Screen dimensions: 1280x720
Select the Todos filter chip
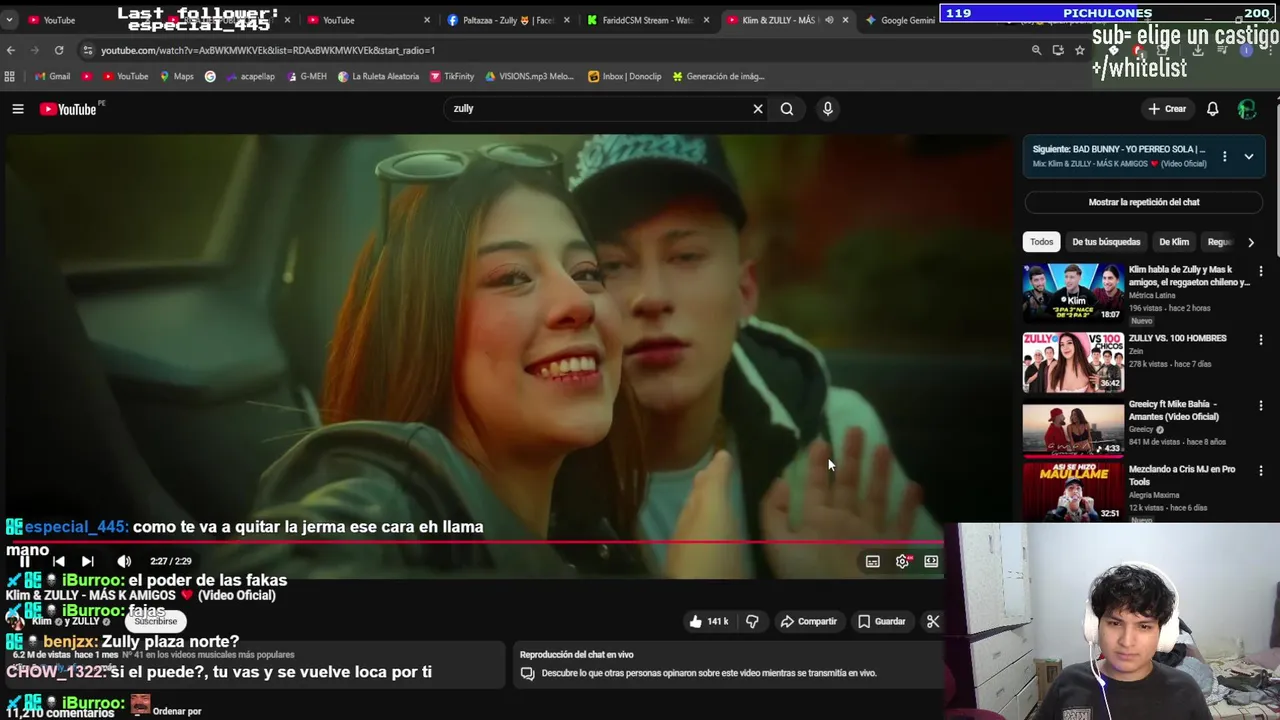1042,242
